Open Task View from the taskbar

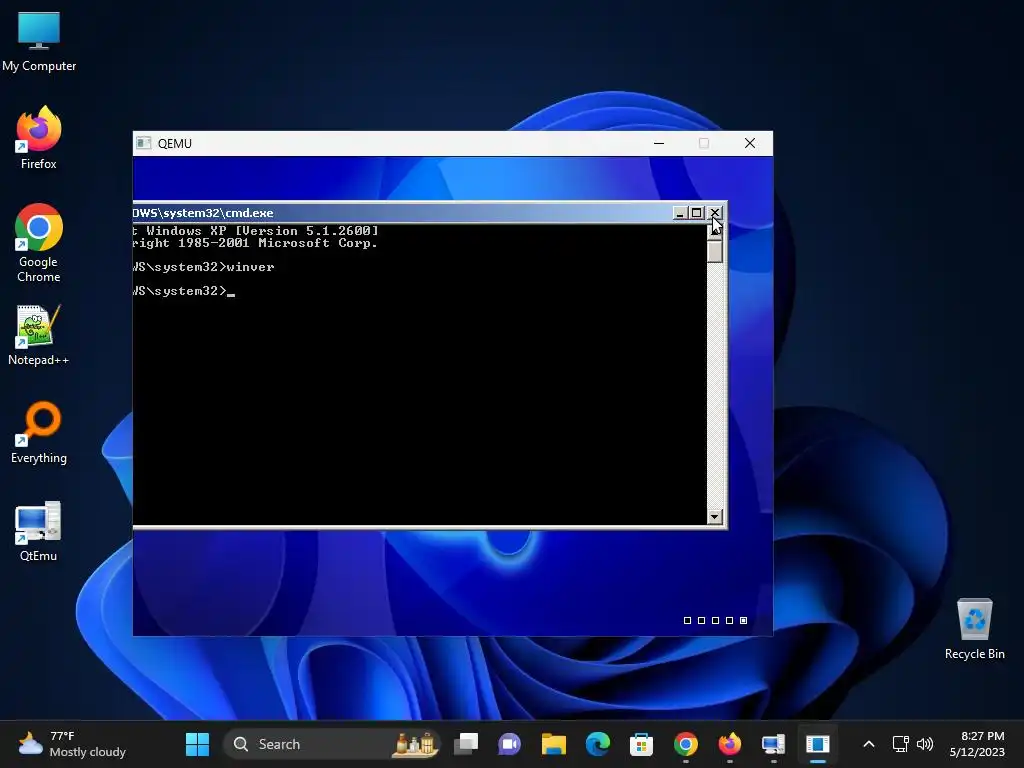pyautogui.click(x=466, y=744)
